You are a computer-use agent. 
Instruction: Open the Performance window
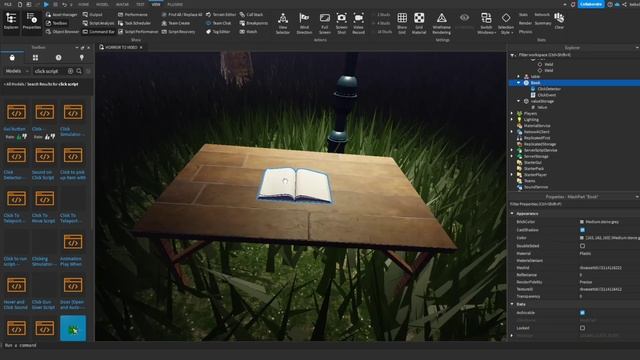(133, 14)
